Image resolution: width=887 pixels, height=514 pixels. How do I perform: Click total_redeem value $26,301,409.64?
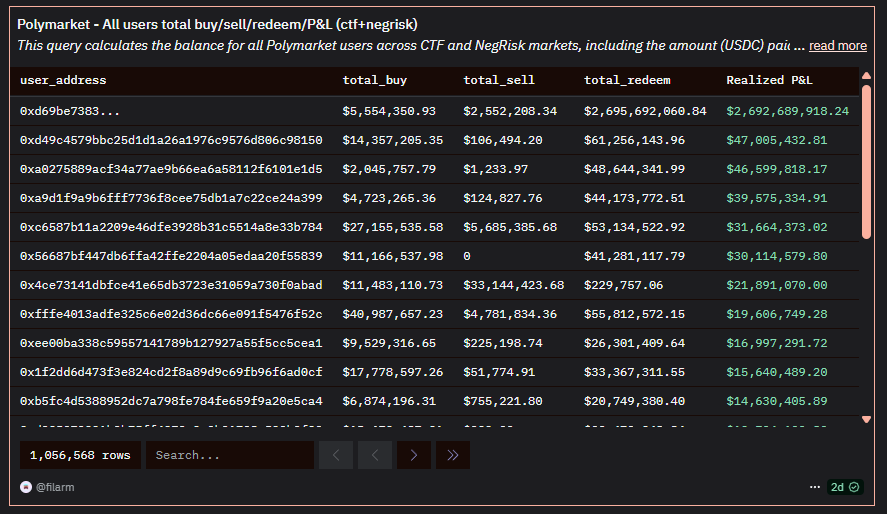pyautogui.click(x=634, y=343)
